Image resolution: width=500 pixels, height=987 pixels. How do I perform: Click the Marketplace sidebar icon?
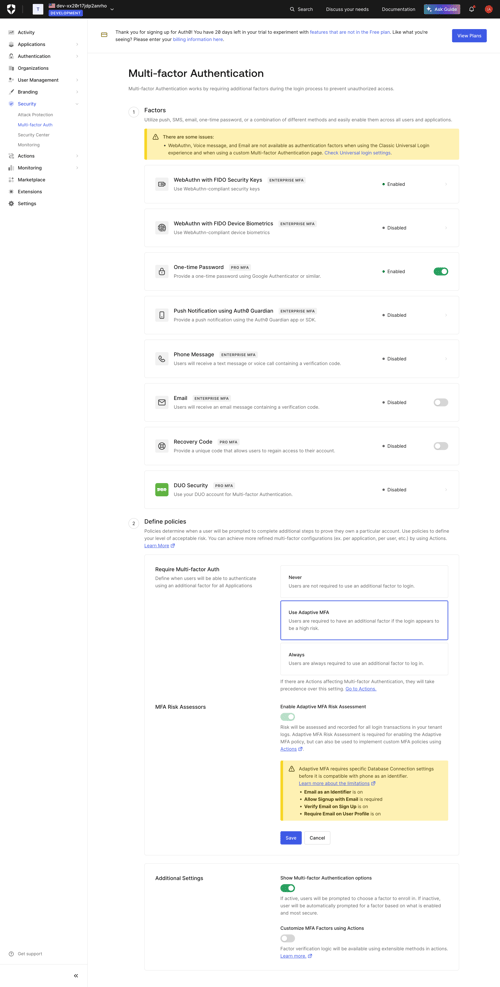pos(11,179)
